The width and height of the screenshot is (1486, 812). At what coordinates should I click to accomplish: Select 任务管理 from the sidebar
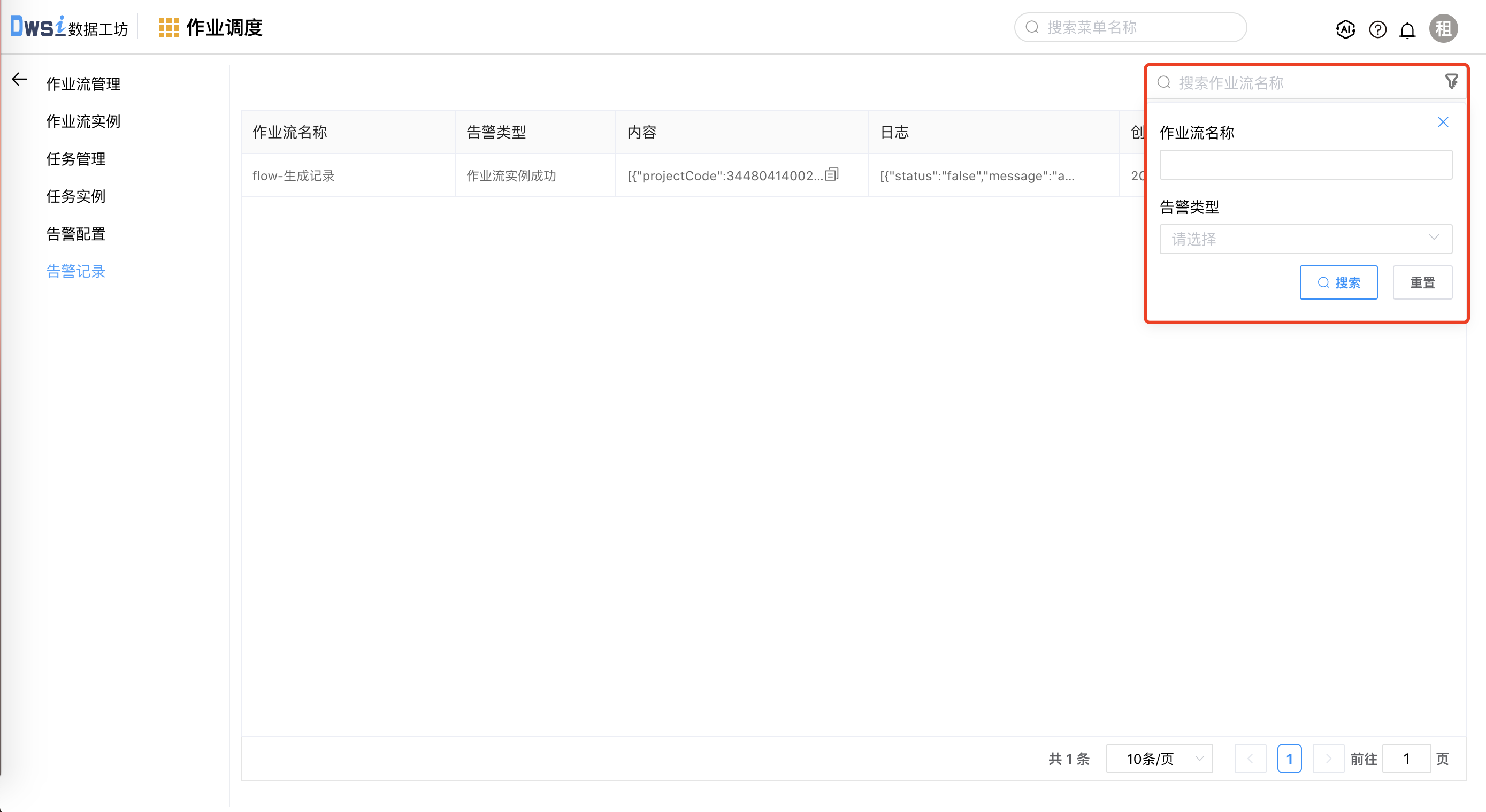75,158
